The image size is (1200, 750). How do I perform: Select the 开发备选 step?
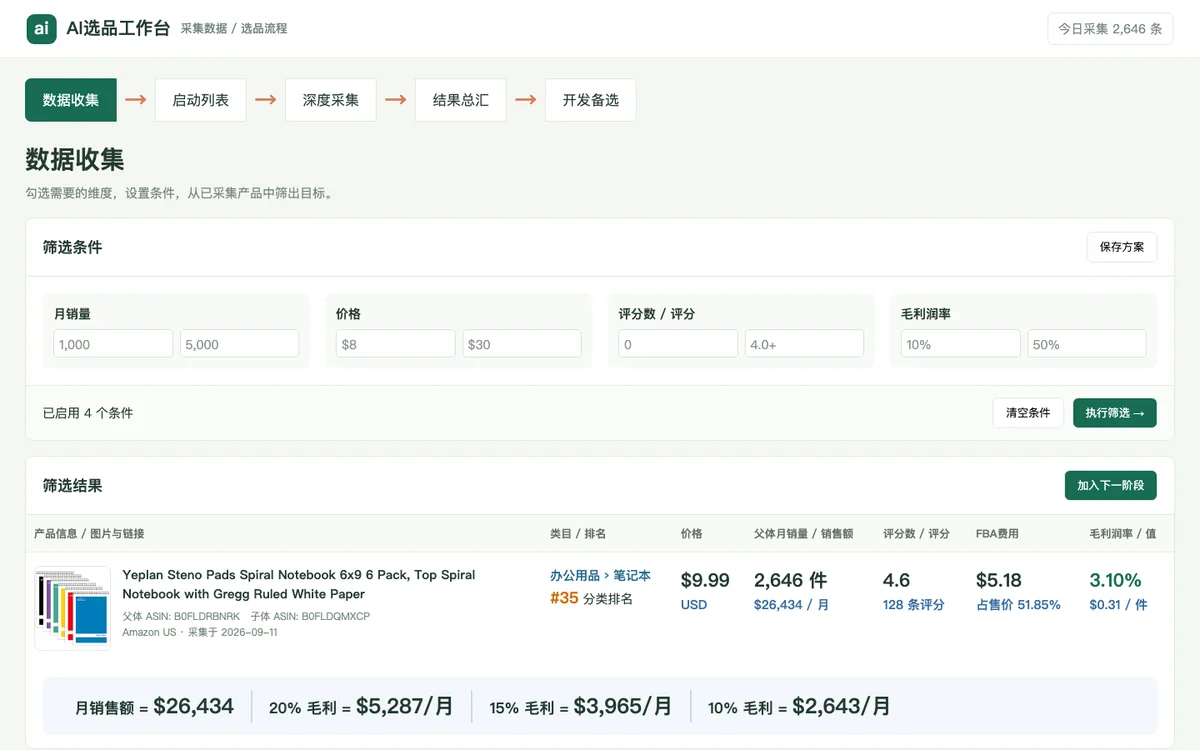pyautogui.click(x=591, y=100)
